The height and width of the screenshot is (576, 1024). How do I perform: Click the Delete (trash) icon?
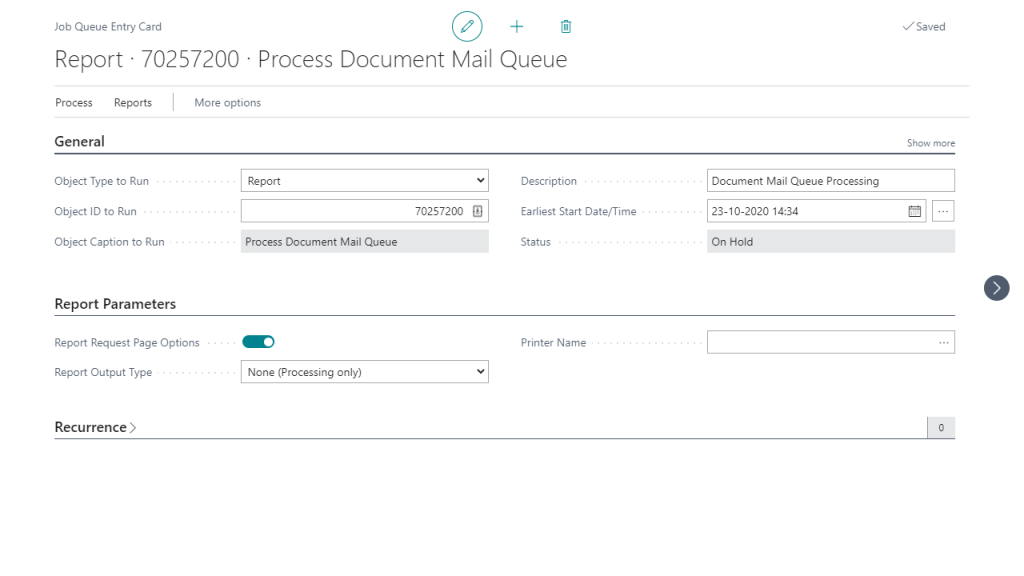(x=565, y=26)
